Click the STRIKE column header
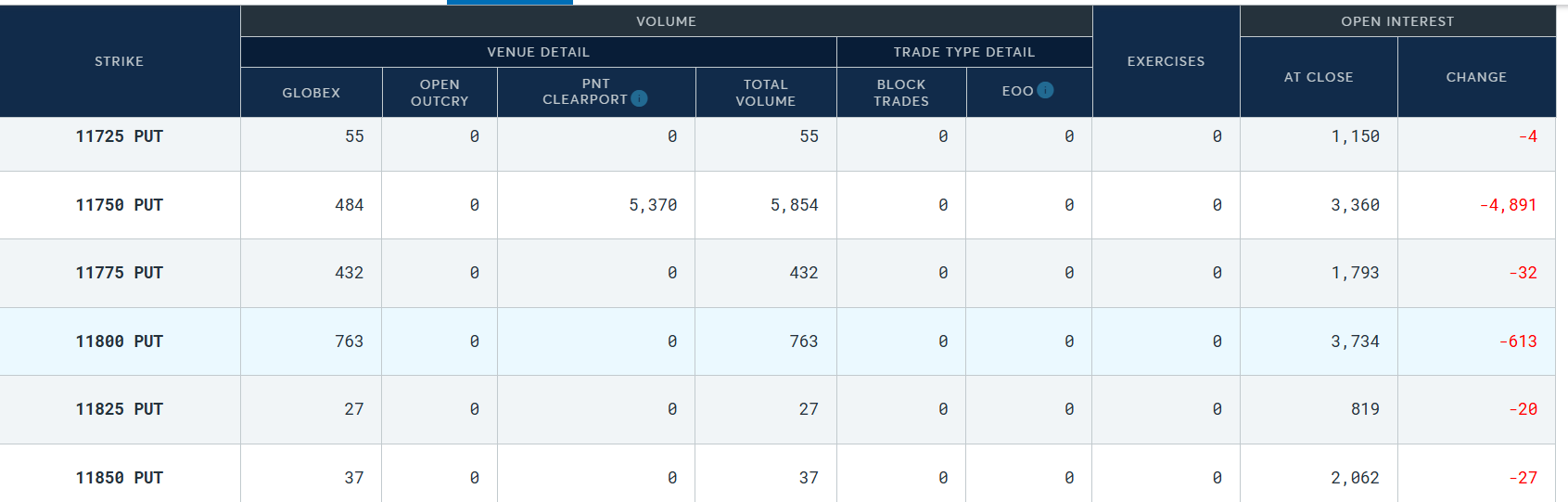 (x=119, y=61)
